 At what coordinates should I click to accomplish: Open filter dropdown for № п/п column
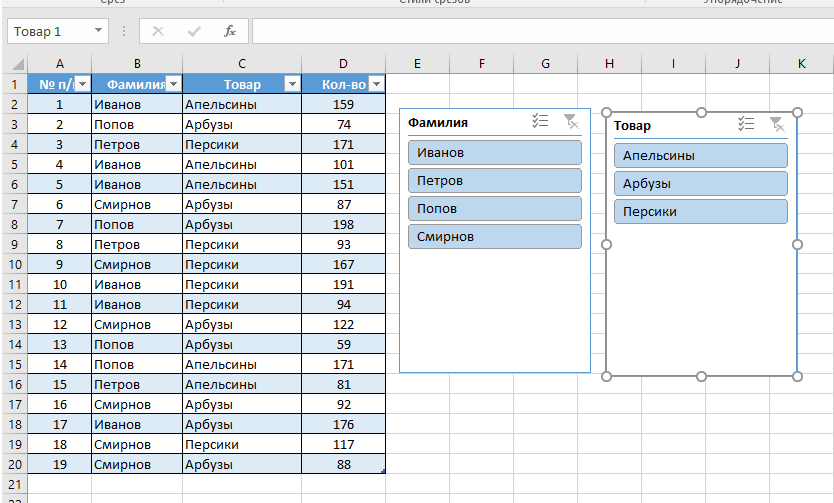[82, 84]
